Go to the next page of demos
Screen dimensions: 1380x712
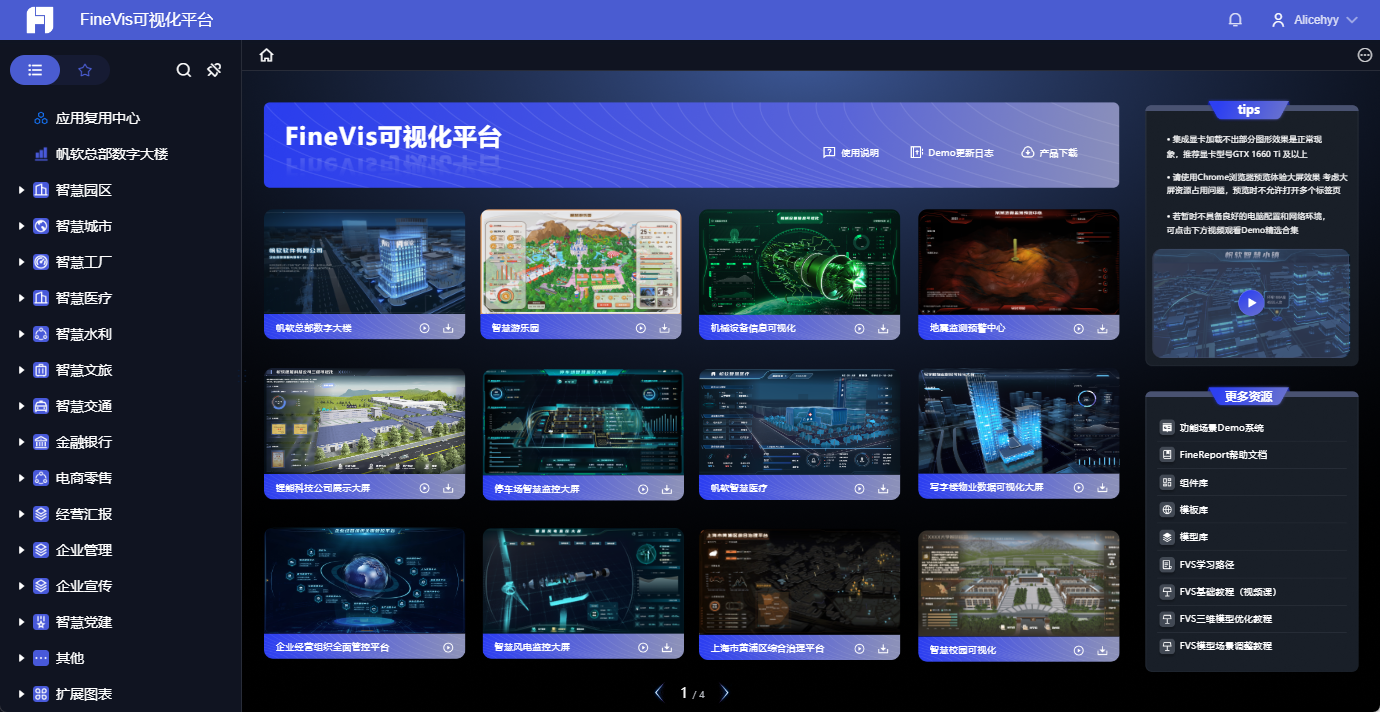725,691
